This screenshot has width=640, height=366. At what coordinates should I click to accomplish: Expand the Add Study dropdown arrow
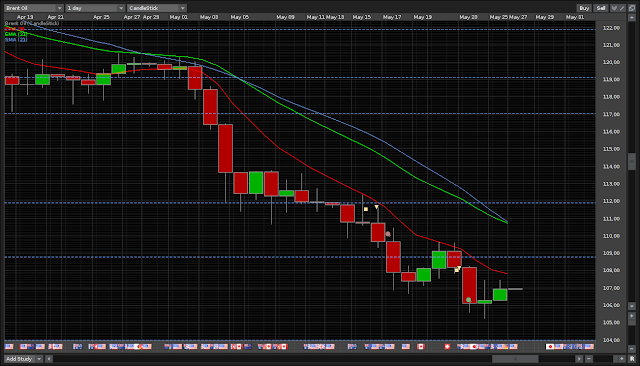coord(39,359)
